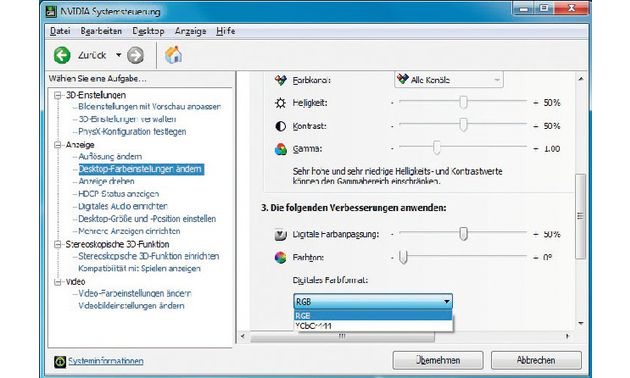Open PhysX-Konfiguration festlegen

click(132, 132)
